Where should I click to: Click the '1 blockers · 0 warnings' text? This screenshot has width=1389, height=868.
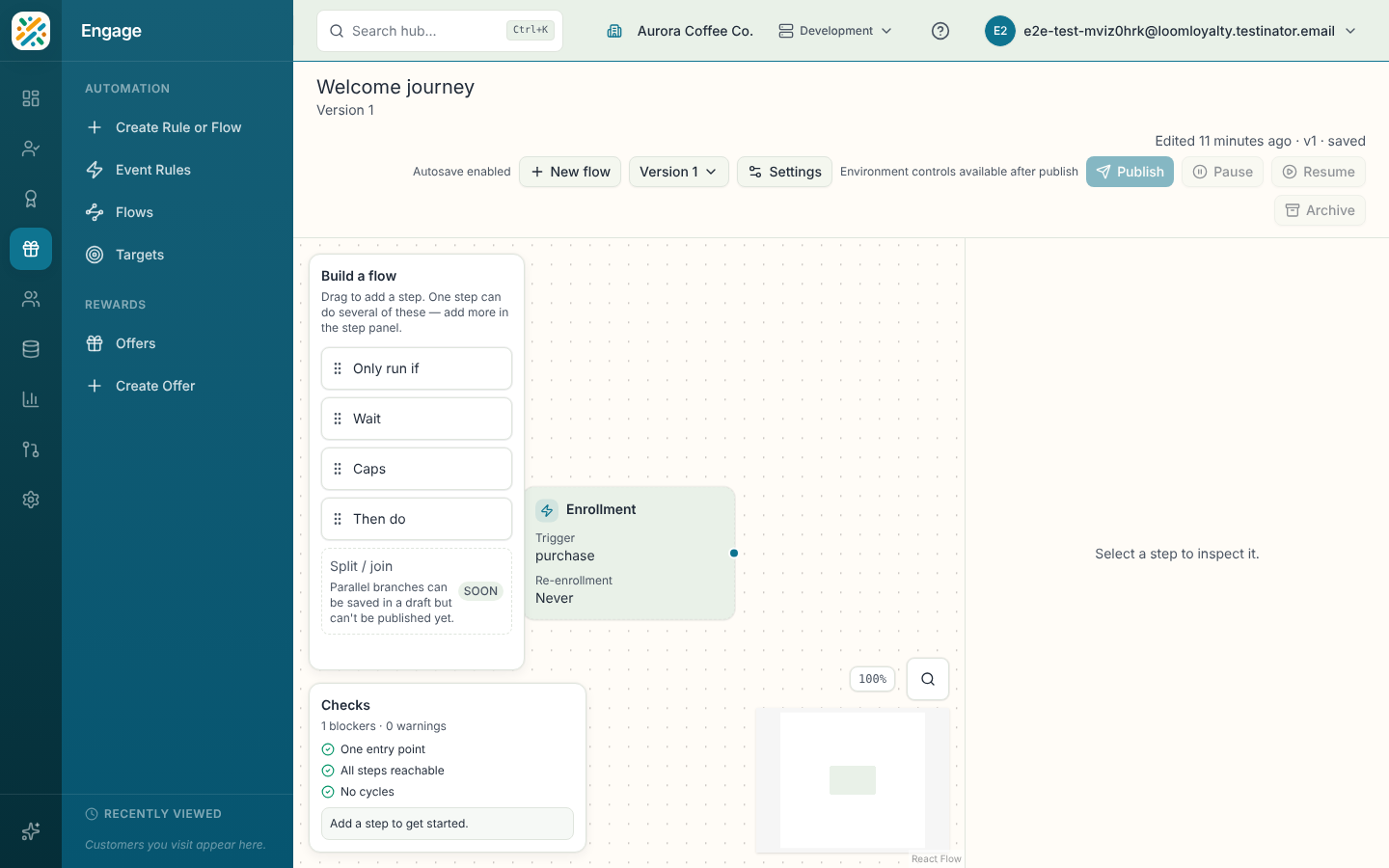tap(384, 726)
